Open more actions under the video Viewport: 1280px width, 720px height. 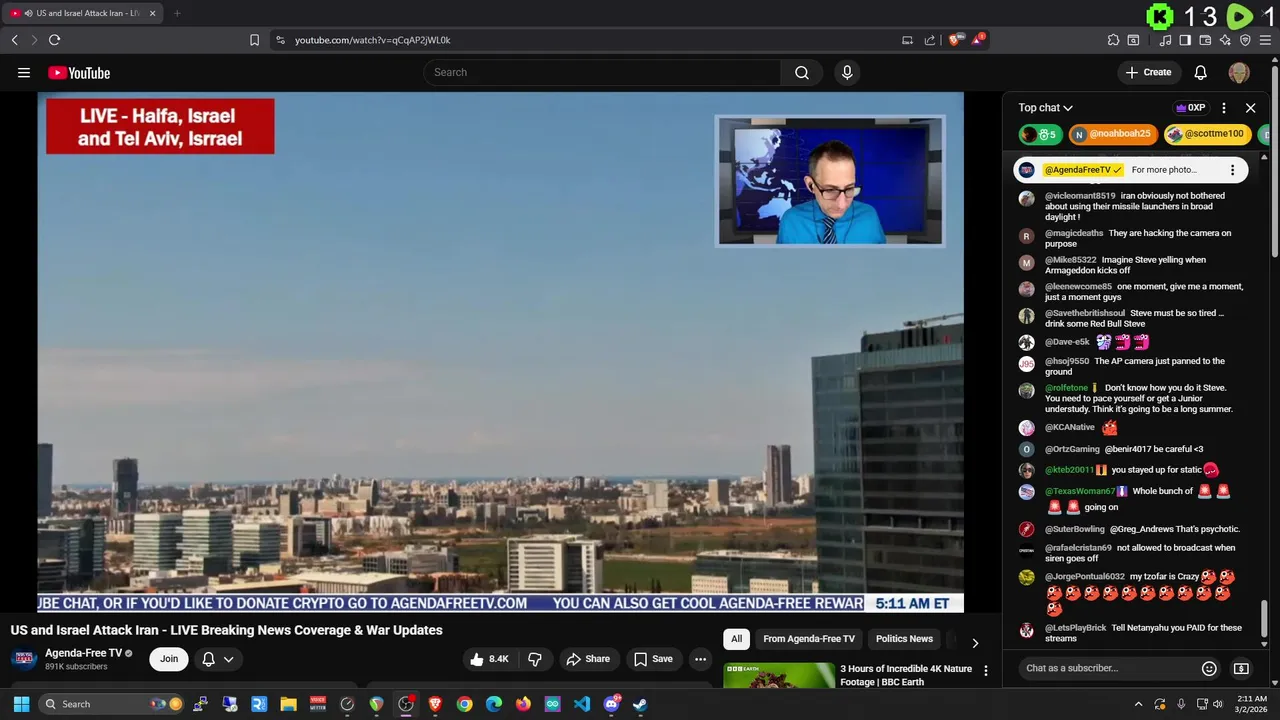click(700, 659)
